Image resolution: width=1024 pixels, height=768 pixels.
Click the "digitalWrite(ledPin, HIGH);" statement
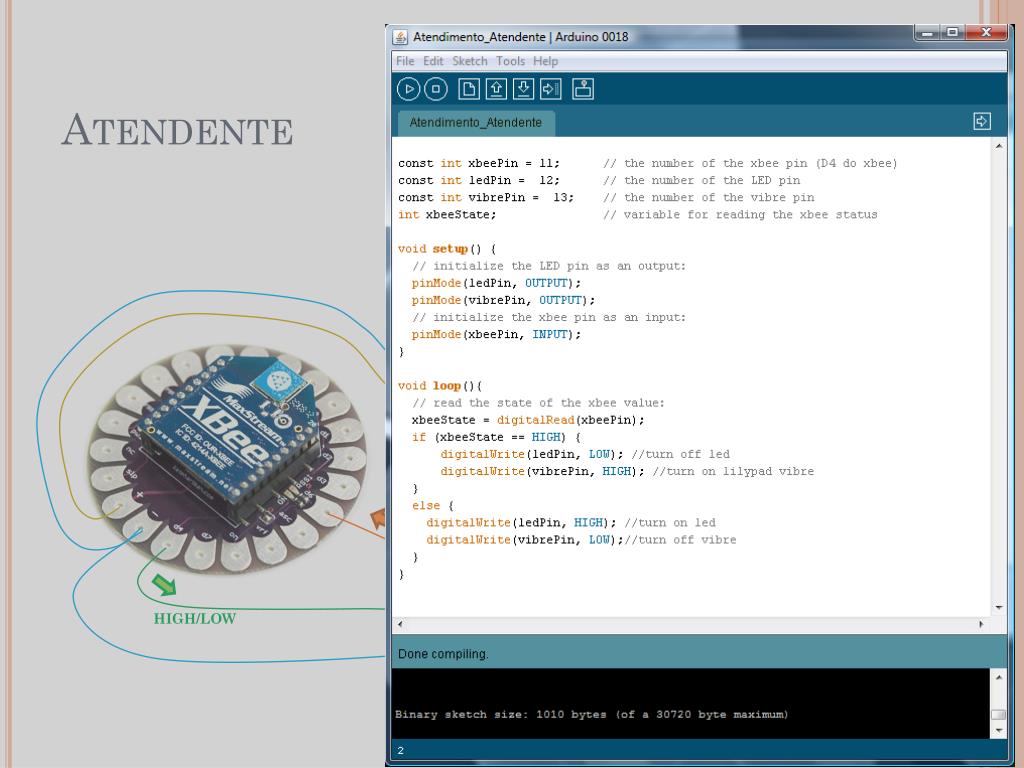pyautogui.click(x=521, y=522)
